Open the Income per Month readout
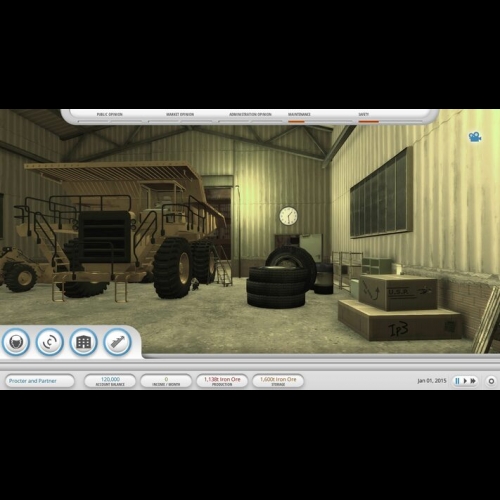This screenshot has height=500, width=500. pos(166,381)
